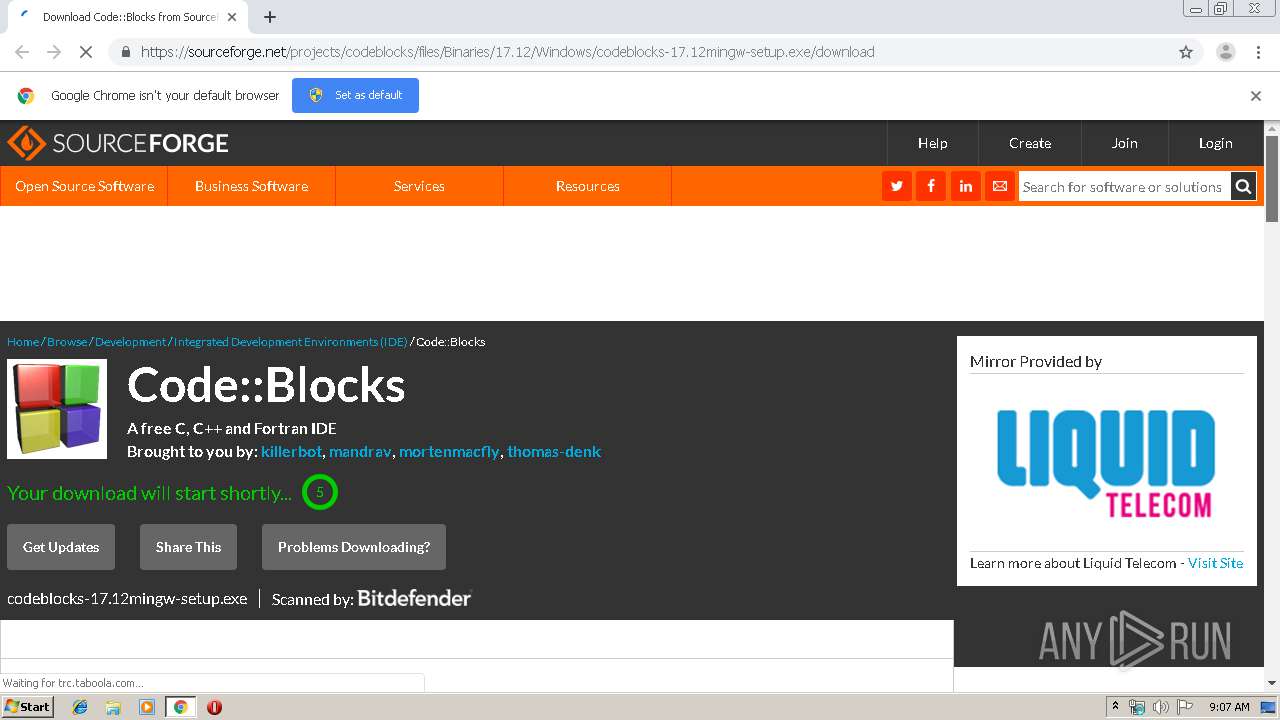Click the red Opera taskbar icon
Image resolution: width=1280 pixels, height=720 pixels.
point(214,707)
